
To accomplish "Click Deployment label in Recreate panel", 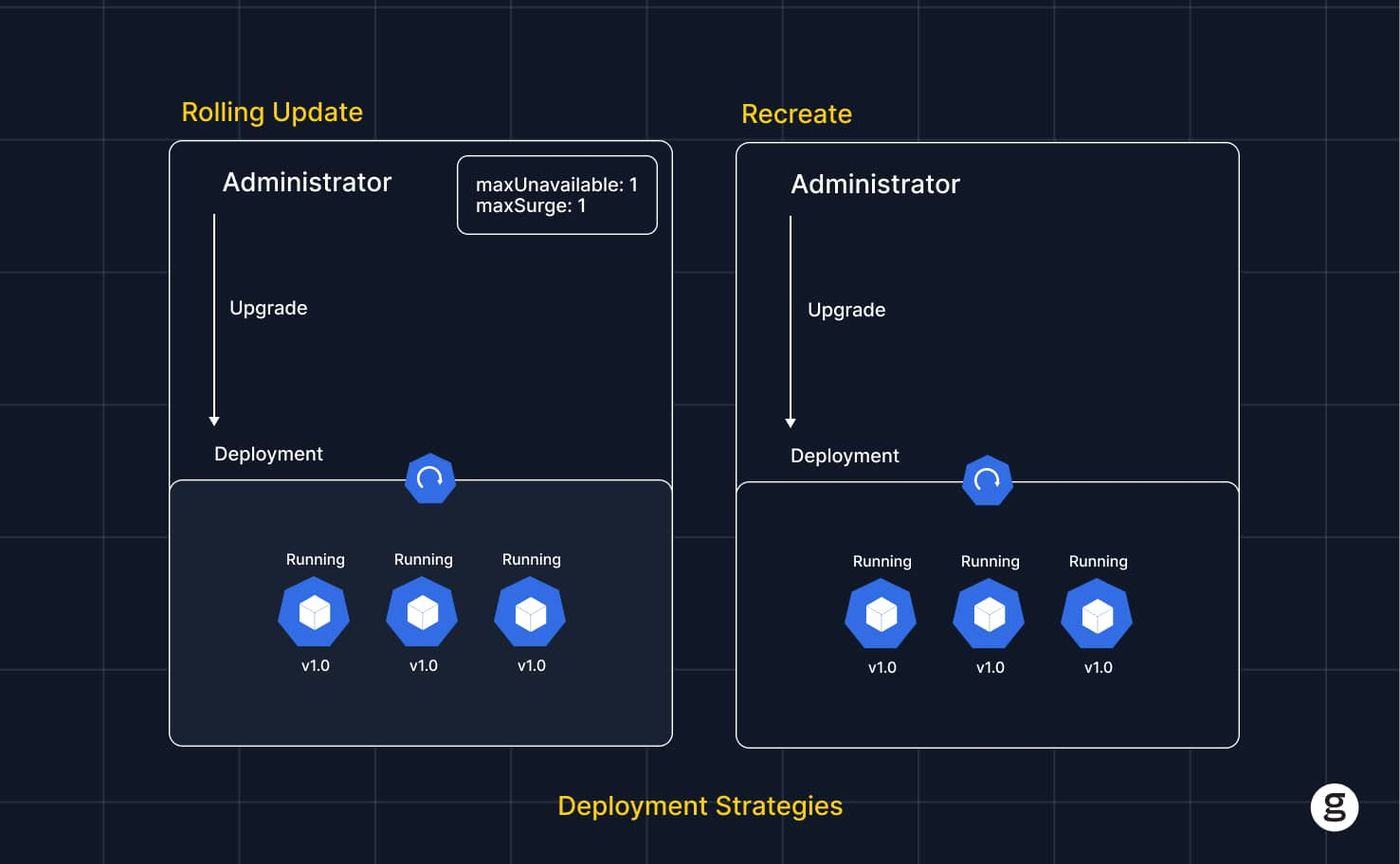I will pos(845,456).
